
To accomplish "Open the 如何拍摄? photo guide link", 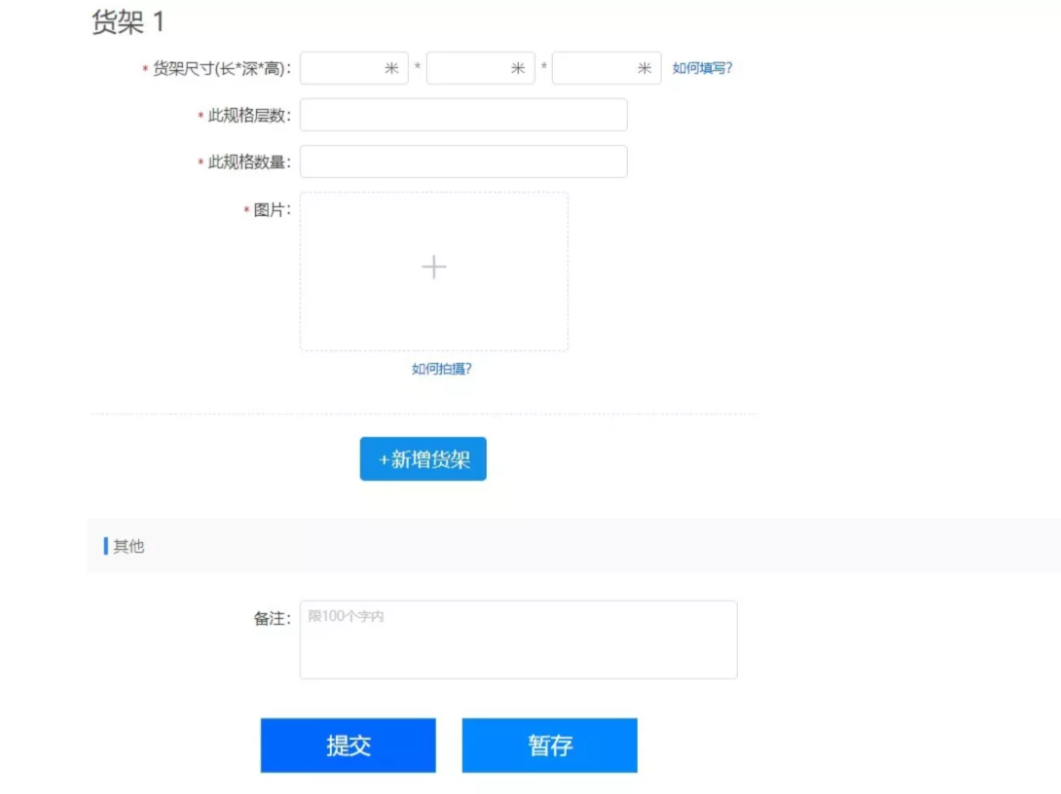I will (x=442, y=370).
